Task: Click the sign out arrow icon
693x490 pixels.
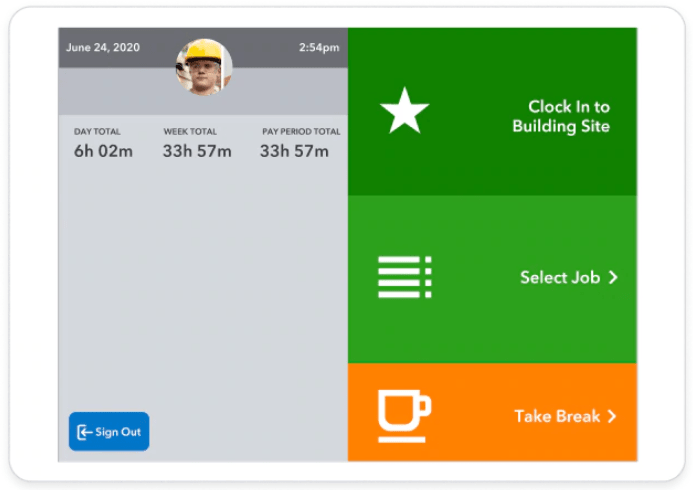Action: pyautogui.click(x=84, y=432)
